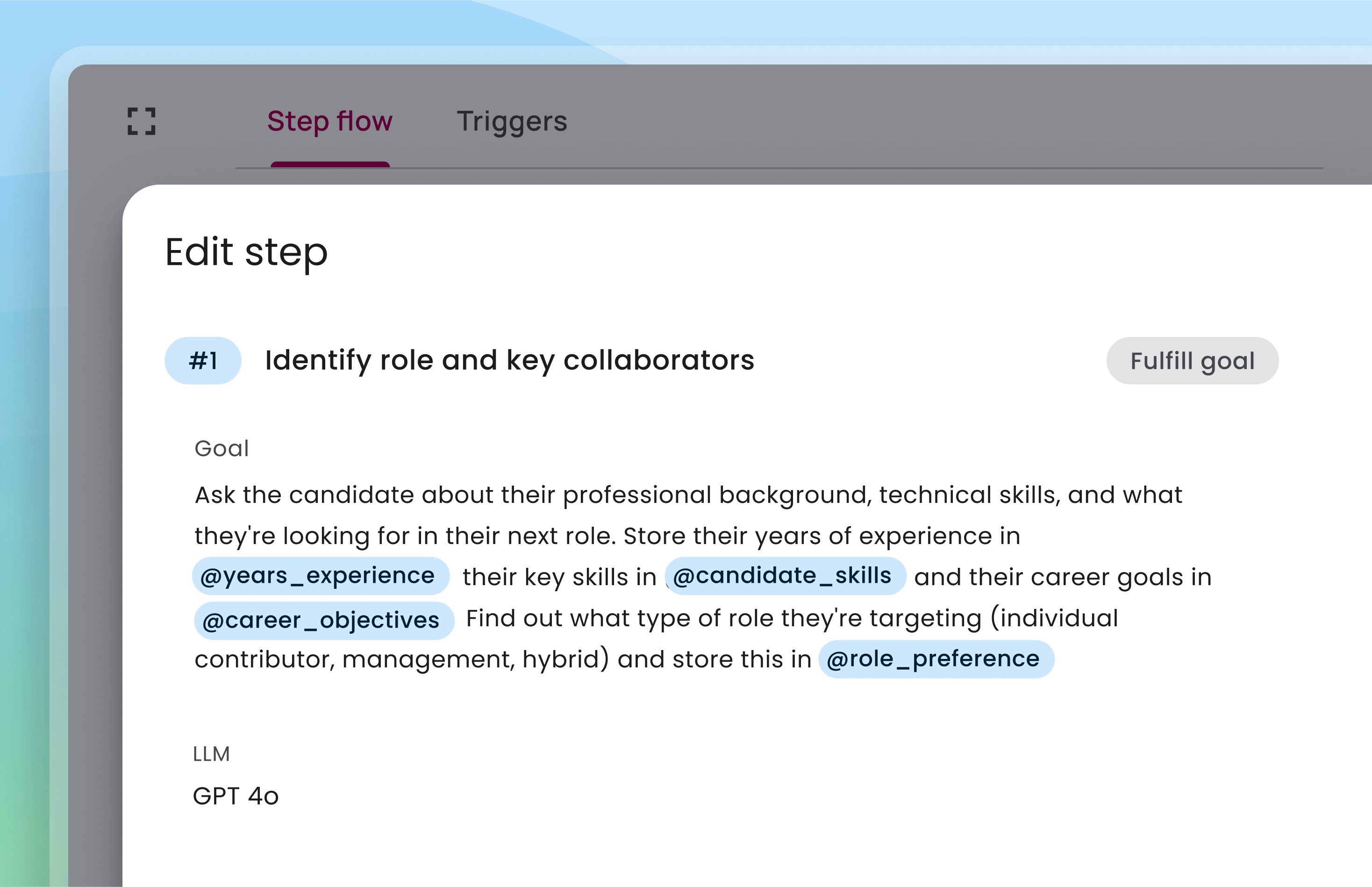This screenshot has width=1372, height=887.
Task: Click the text 'their key skills in'
Action: 559,577
